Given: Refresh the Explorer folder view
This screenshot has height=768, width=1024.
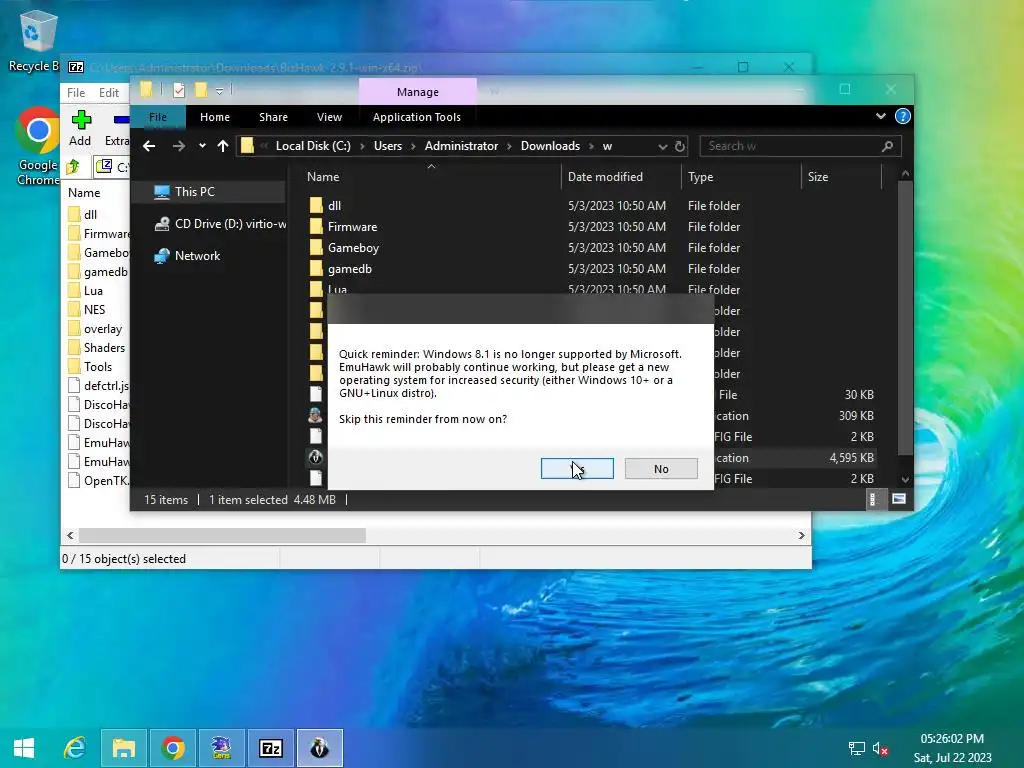Looking at the screenshot, I should click(x=680, y=146).
